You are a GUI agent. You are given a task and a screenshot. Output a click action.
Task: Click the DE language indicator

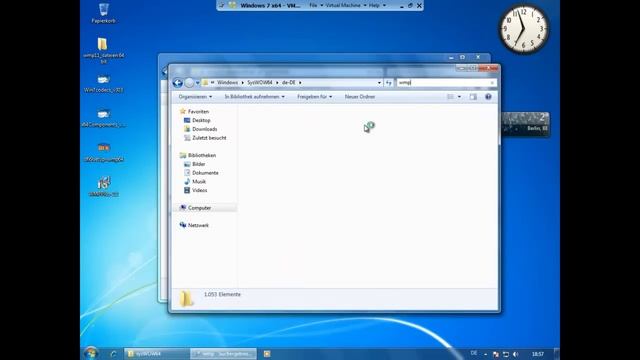473,353
